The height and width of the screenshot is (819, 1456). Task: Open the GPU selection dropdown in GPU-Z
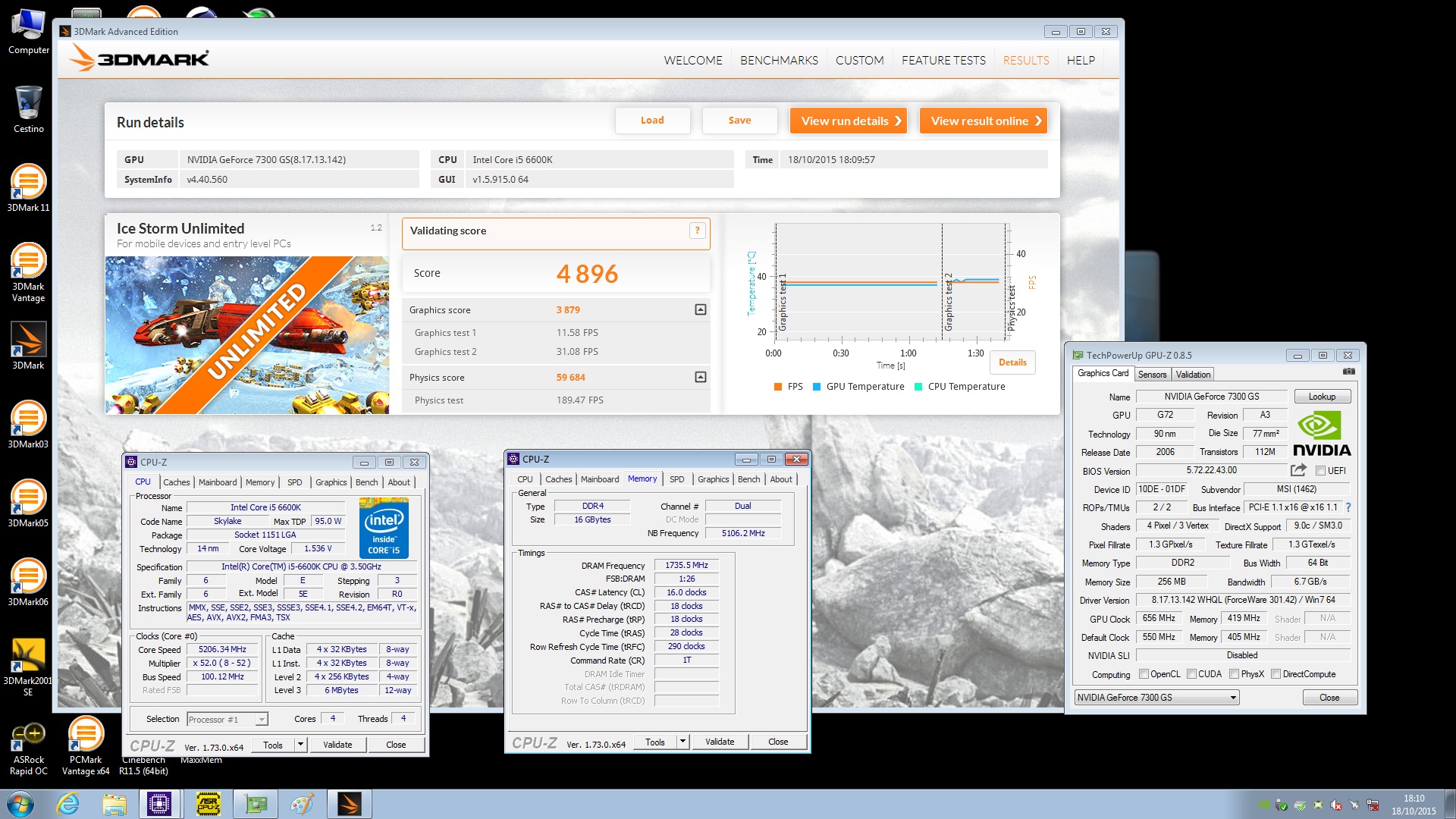tap(1156, 698)
